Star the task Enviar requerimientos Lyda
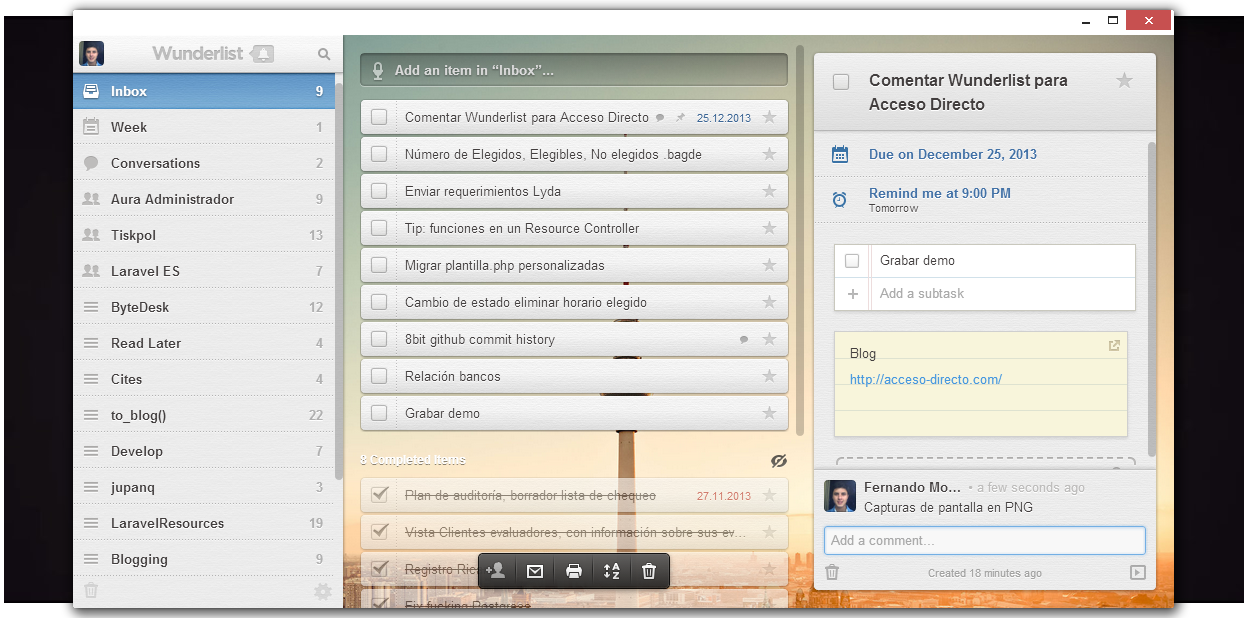 [x=769, y=191]
